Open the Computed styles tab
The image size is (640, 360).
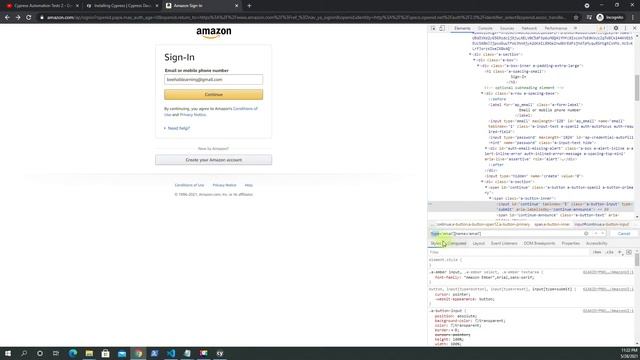pos(457,243)
